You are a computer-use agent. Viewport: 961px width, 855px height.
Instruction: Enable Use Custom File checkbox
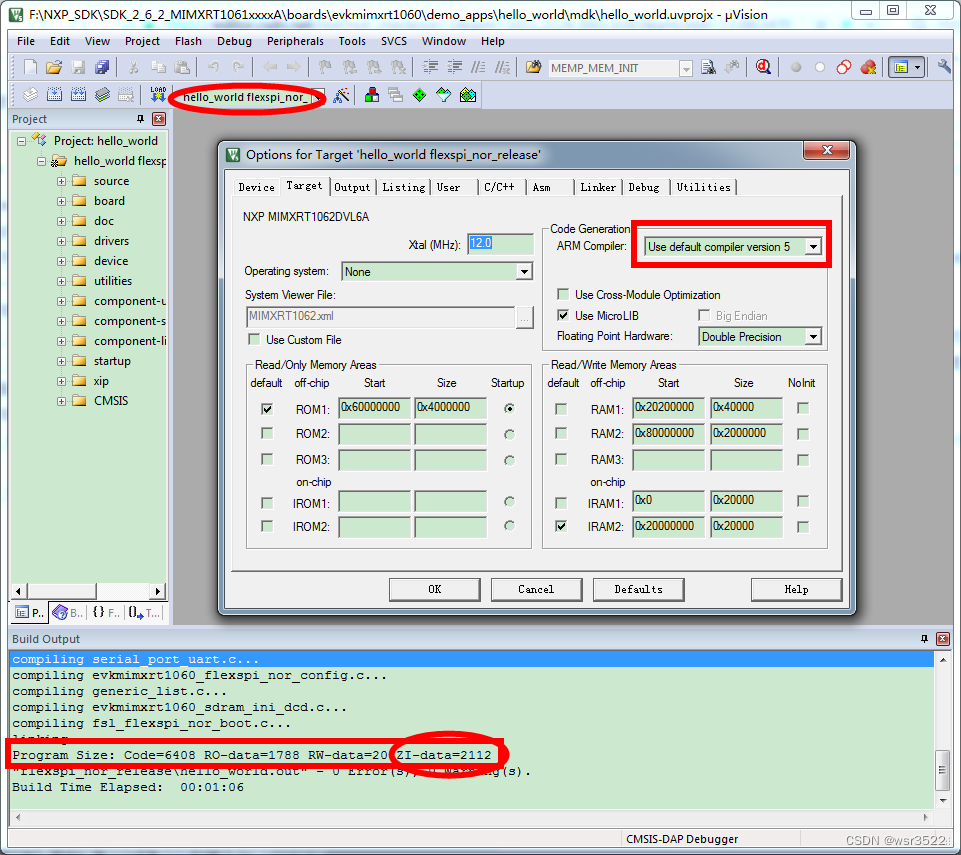click(x=254, y=339)
